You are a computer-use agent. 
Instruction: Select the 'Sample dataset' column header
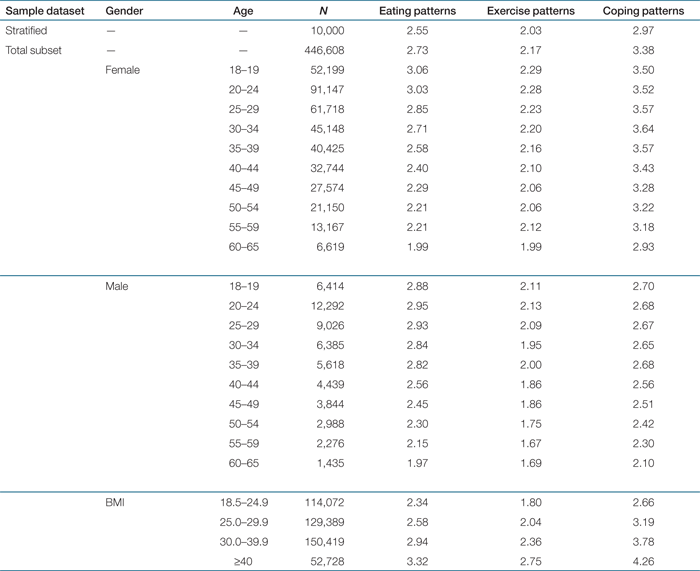pos(45,11)
